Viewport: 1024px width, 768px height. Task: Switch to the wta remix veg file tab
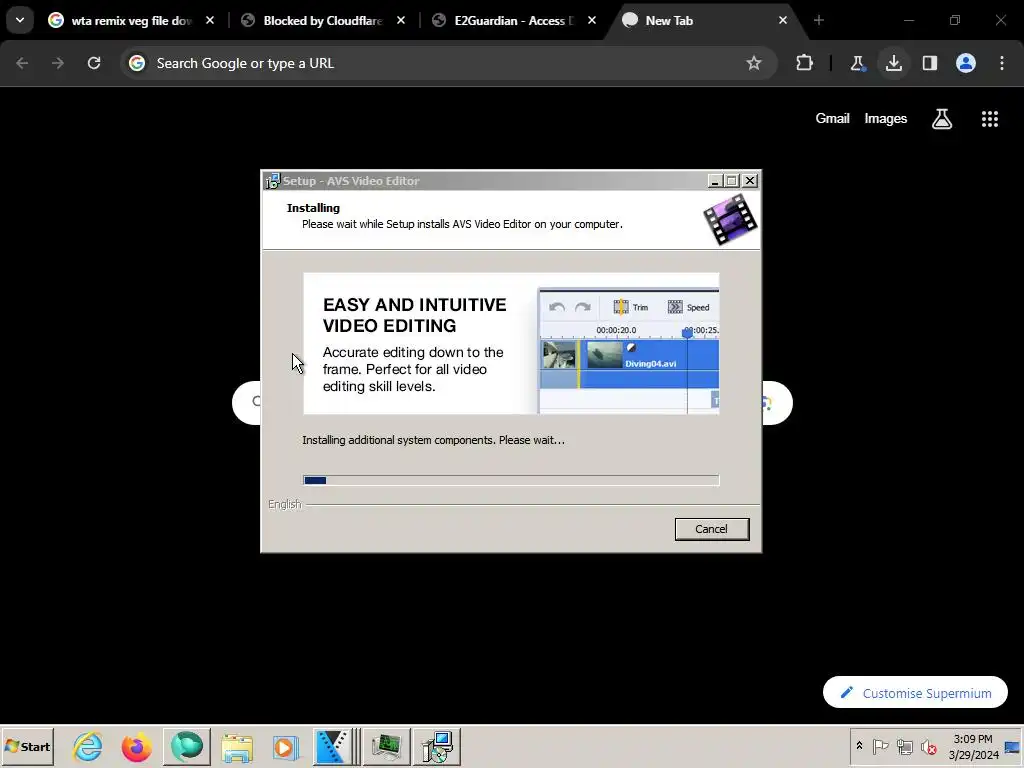point(131,21)
